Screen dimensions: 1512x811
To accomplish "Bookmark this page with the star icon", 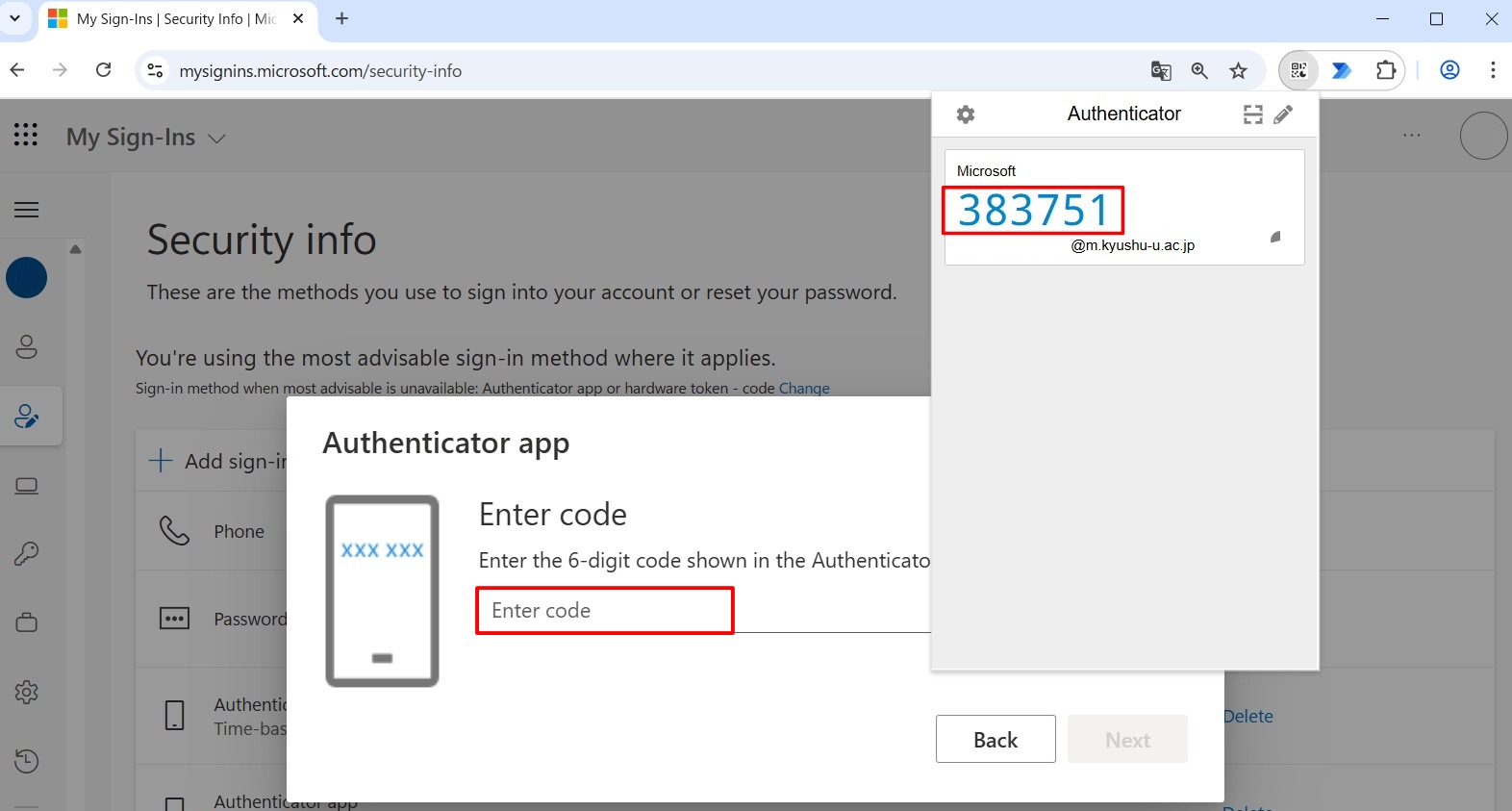I will pos(1238,70).
